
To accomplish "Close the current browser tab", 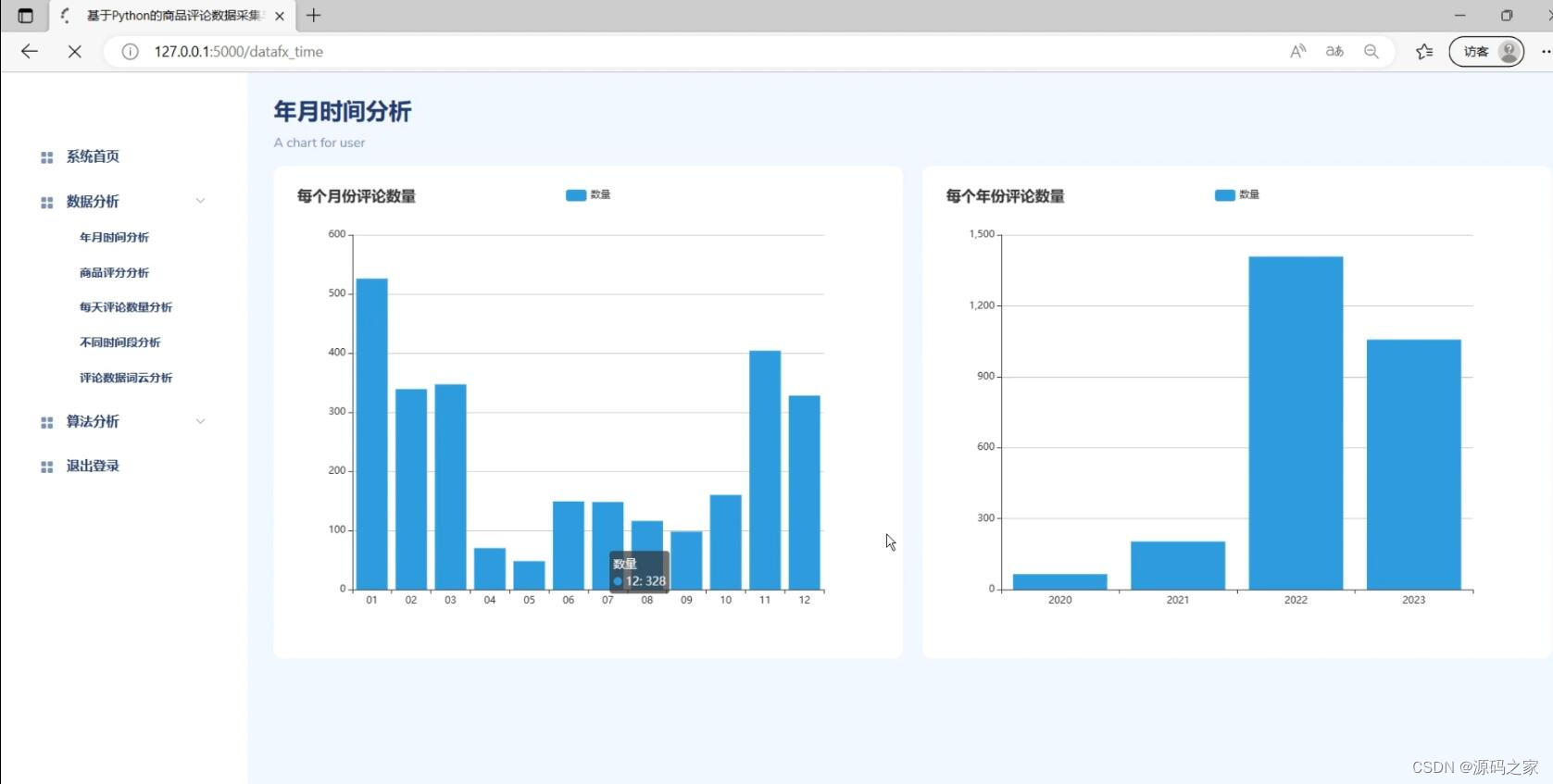I will click(280, 16).
